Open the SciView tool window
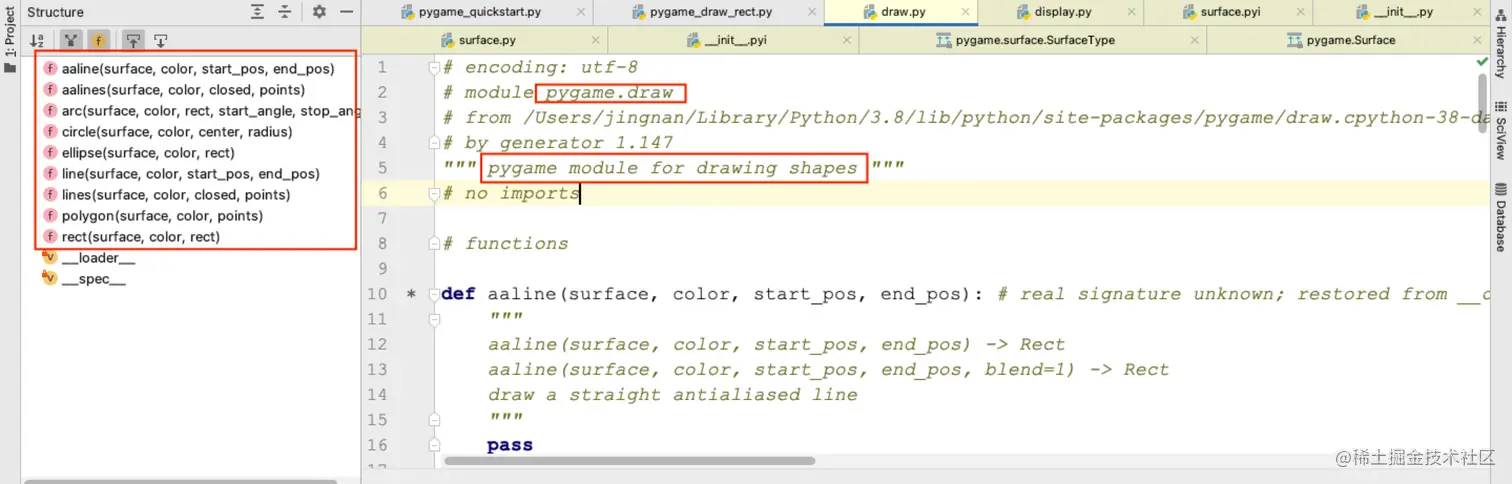The width and height of the screenshot is (1512, 484). [1501, 132]
